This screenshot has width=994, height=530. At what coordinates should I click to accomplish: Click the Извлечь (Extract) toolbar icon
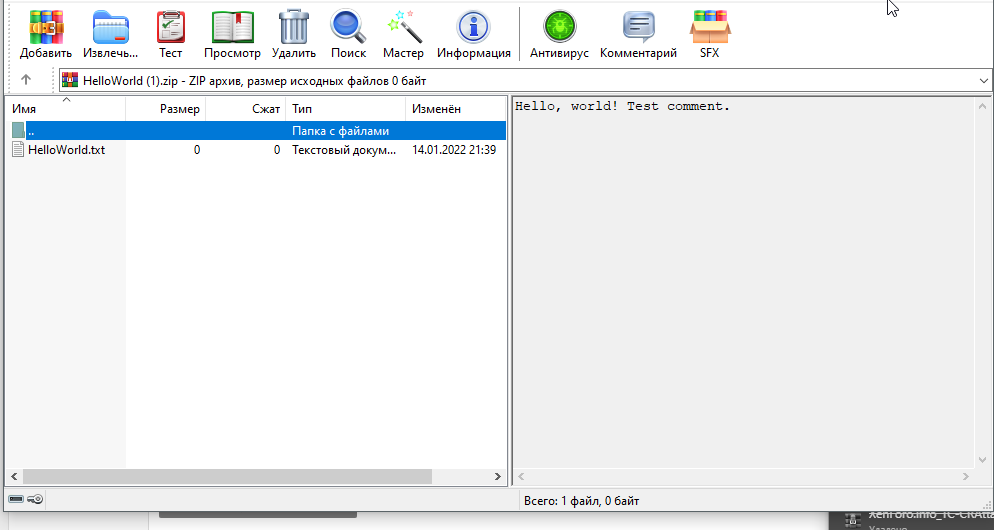click(x=111, y=33)
